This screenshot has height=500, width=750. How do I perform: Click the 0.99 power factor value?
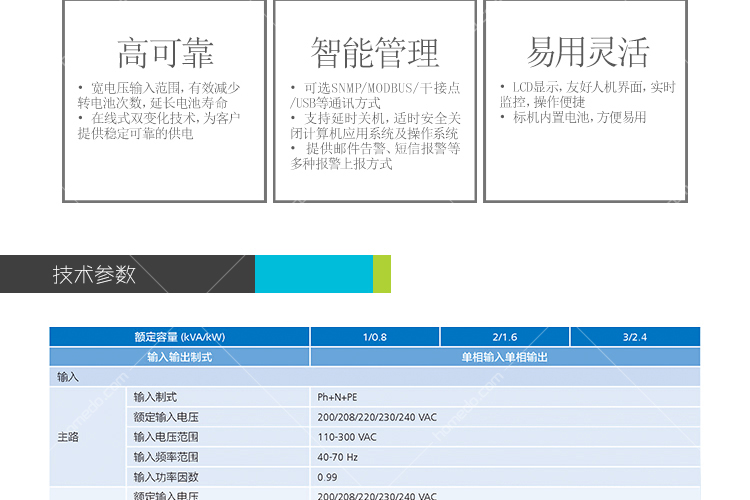pos(327,477)
